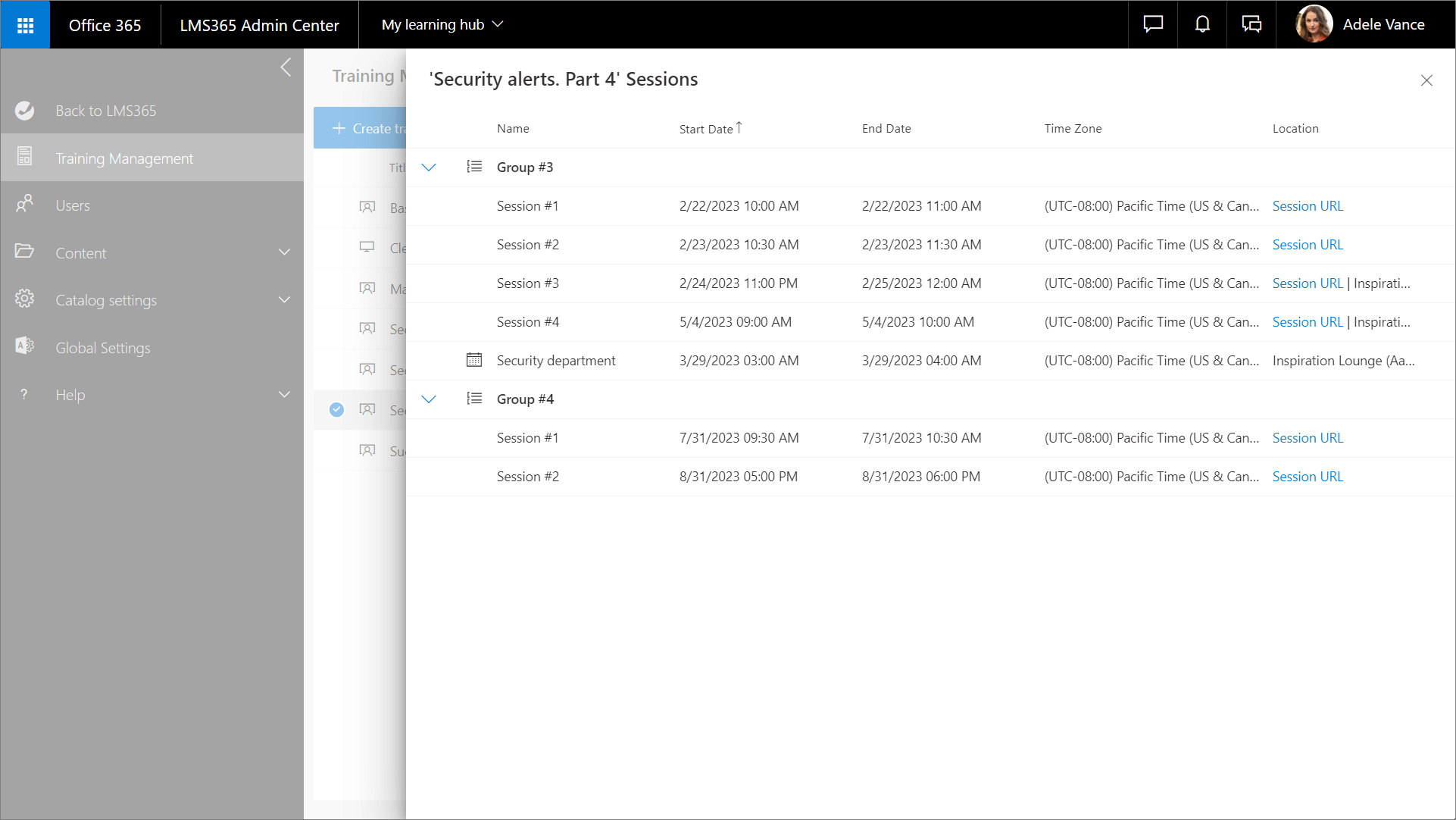Sort by Start Date column header
This screenshot has height=820, width=1456.
coord(706,129)
